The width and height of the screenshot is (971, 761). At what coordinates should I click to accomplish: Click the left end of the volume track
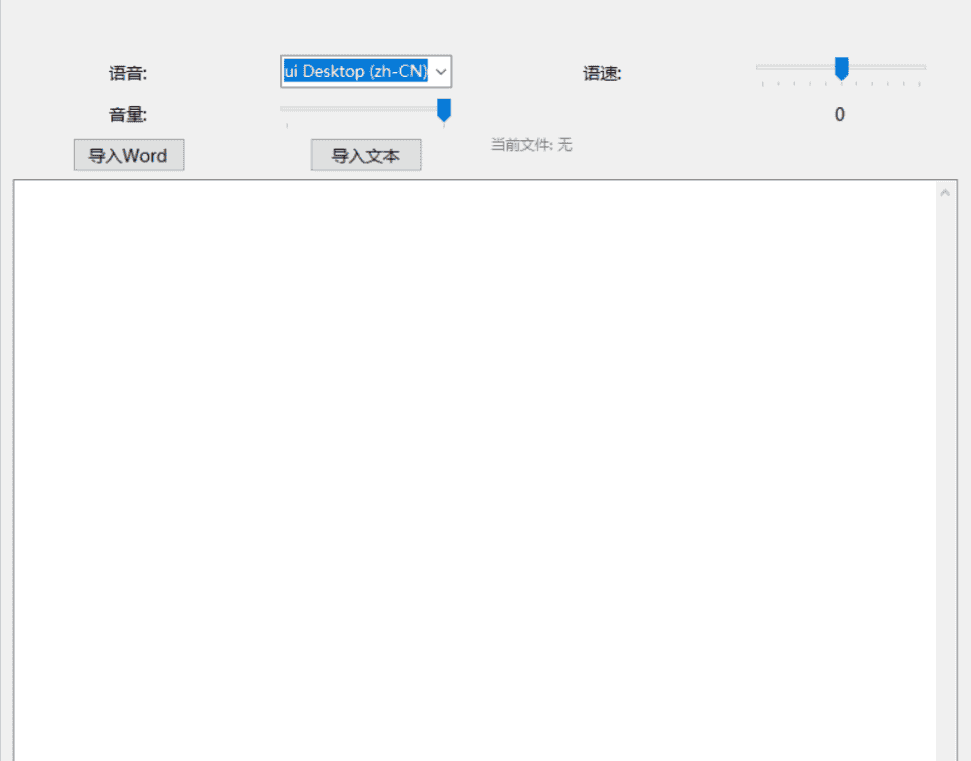282,109
